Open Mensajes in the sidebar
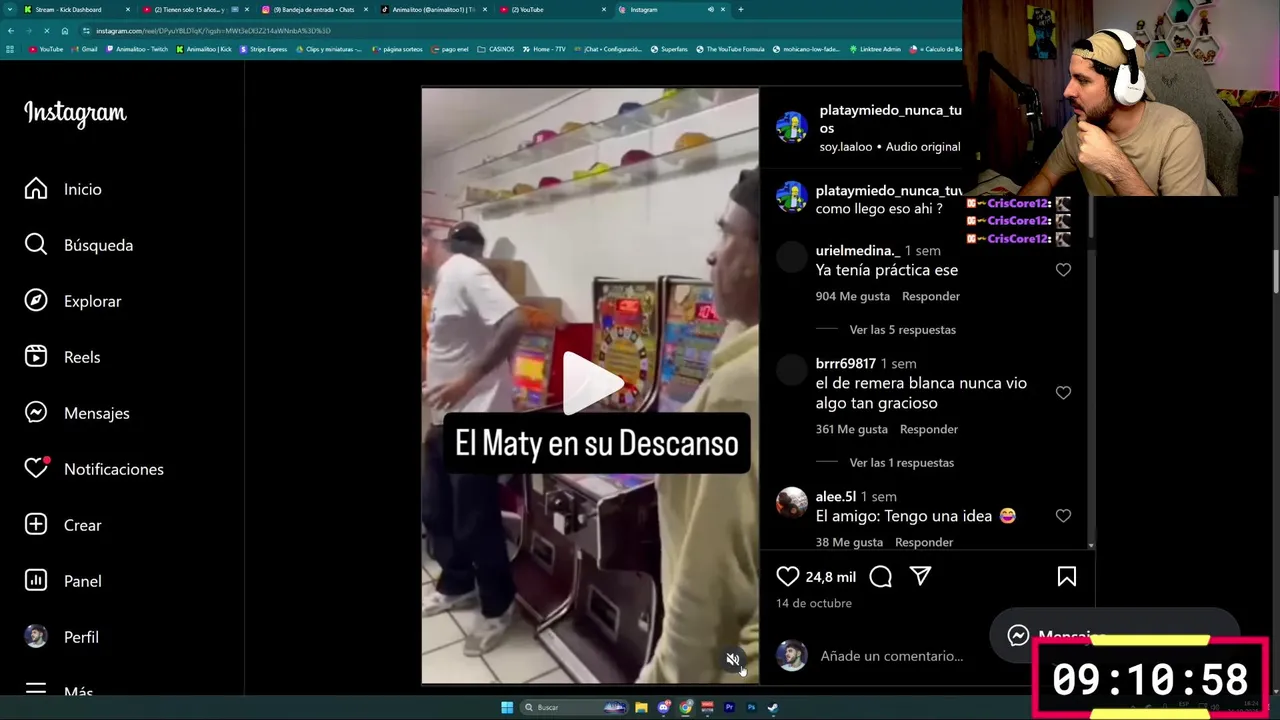Viewport: 1280px width, 720px height. [x=77, y=413]
